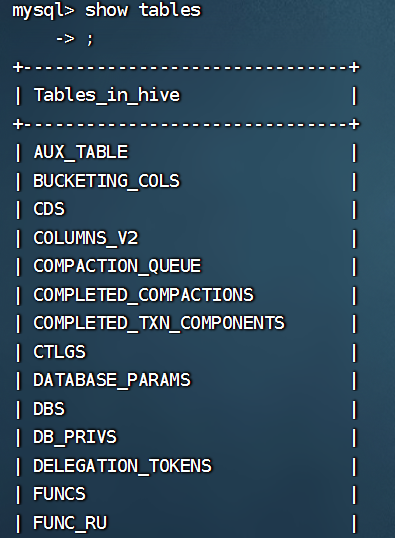395x538 pixels.
Task: Click the semicolon on the continuation line
Action: pyautogui.click(x=90, y=39)
